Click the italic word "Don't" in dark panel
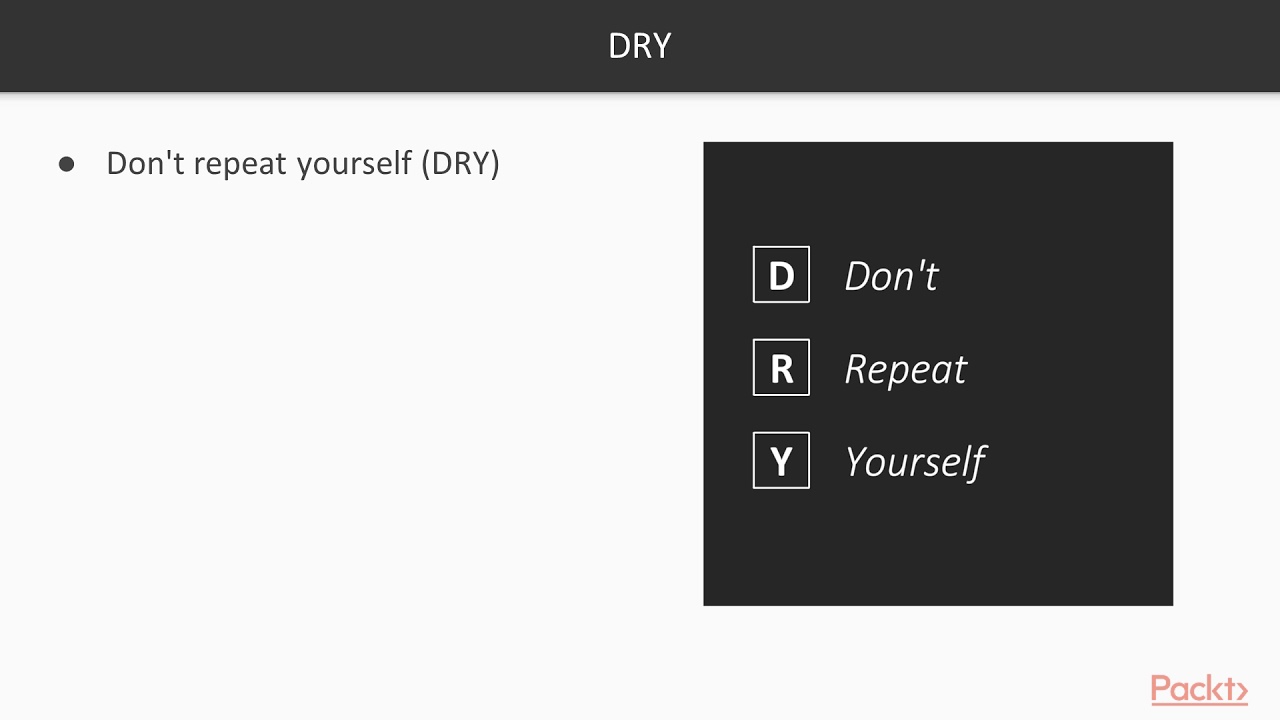This screenshot has height=720, width=1280. 891,276
